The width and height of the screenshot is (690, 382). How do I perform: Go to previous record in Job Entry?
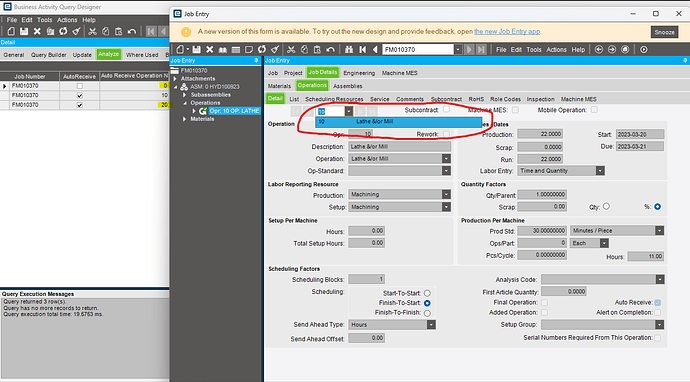pos(375,50)
